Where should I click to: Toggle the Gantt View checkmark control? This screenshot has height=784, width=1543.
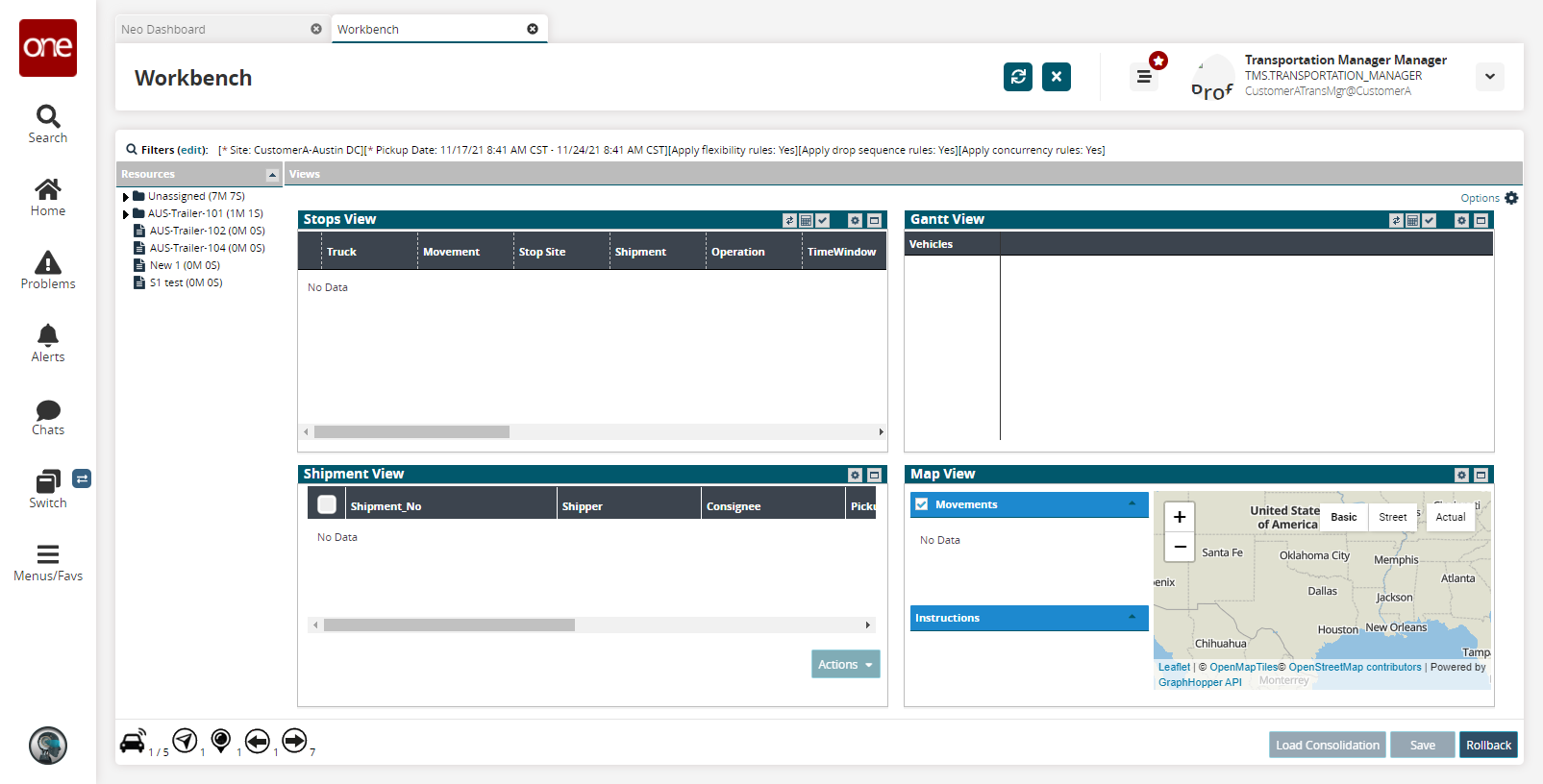[1430, 220]
